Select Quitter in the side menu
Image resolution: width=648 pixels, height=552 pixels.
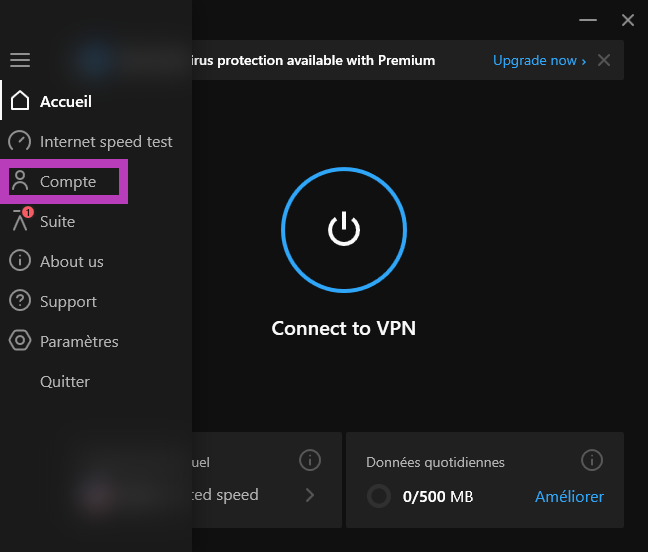point(65,381)
